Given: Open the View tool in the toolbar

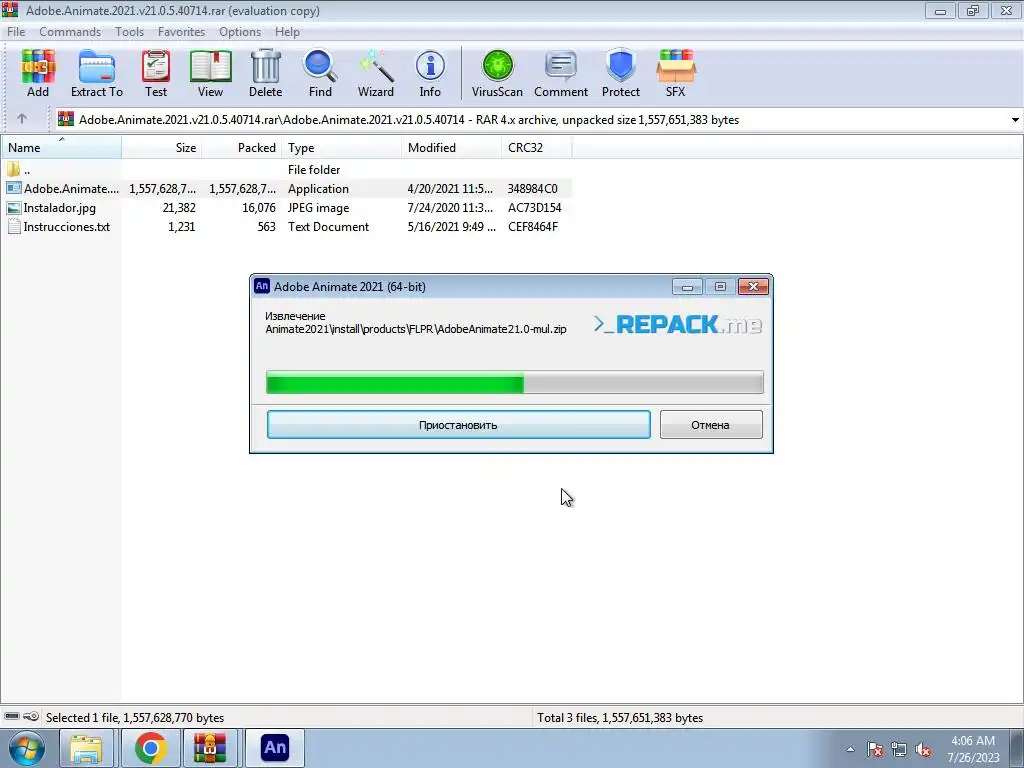Looking at the screenshot, I should (x=210, y=73).
